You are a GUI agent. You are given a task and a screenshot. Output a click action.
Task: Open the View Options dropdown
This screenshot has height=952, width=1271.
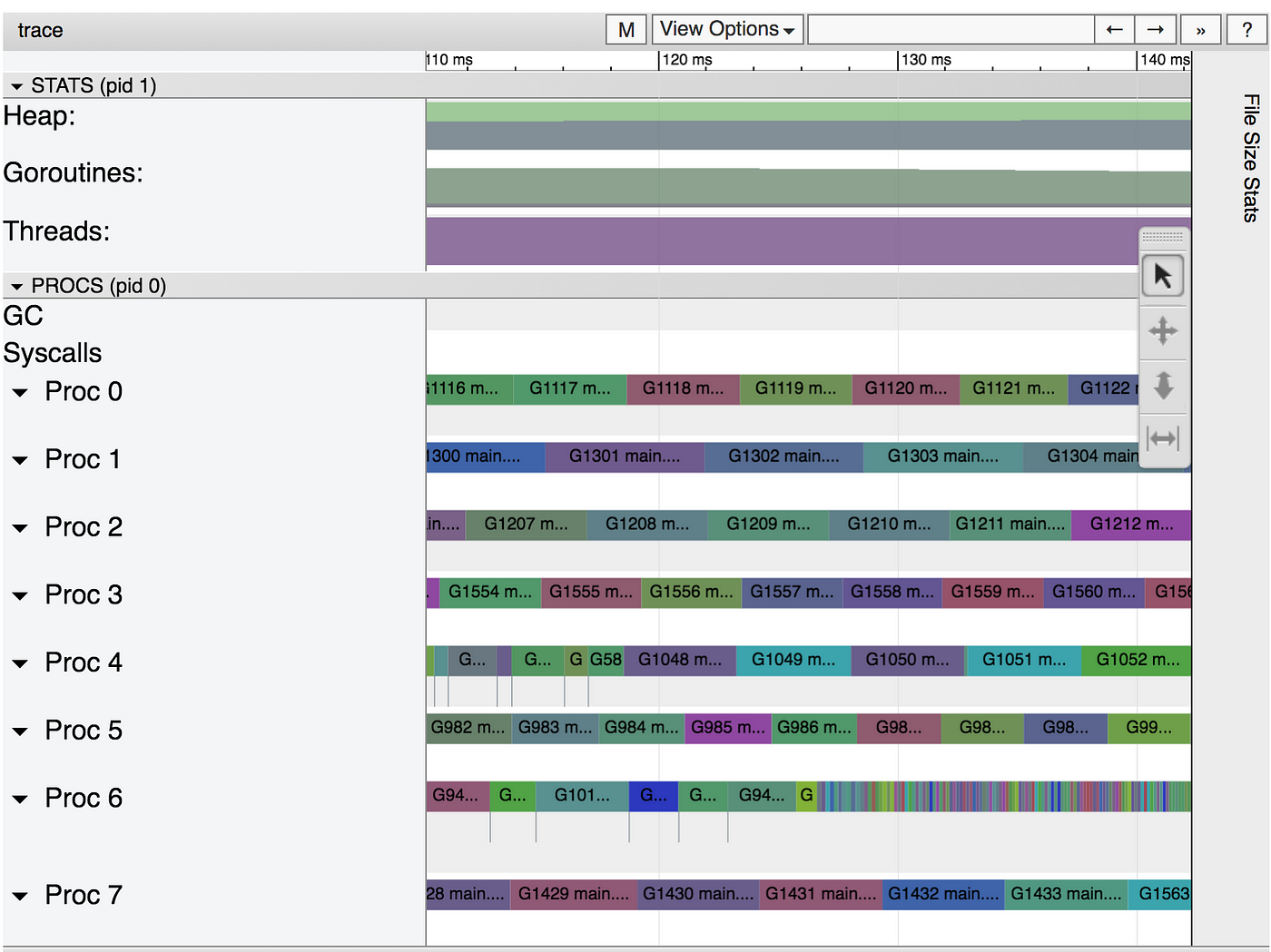(x=727, y=30)
